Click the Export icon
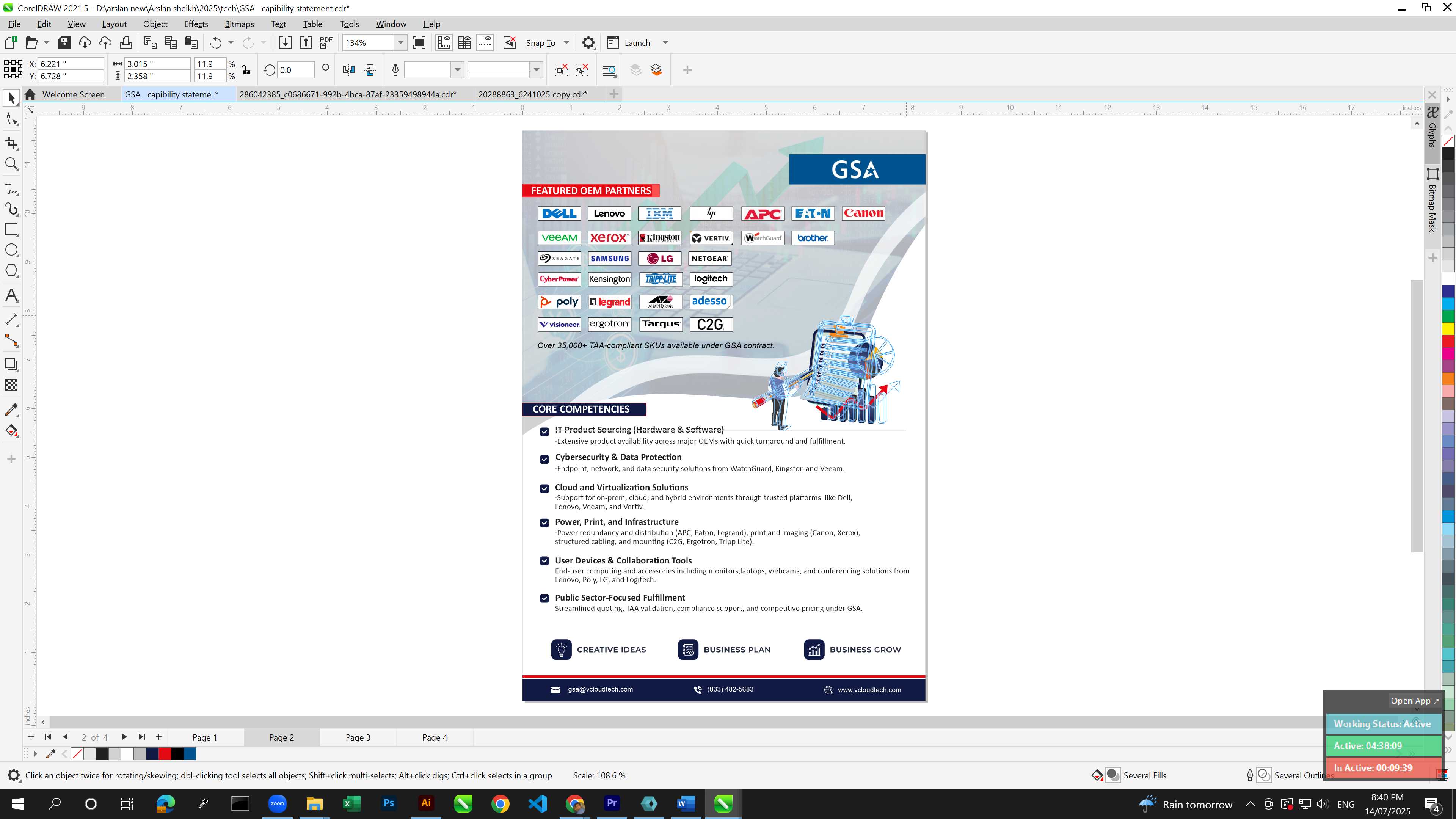 306,42
